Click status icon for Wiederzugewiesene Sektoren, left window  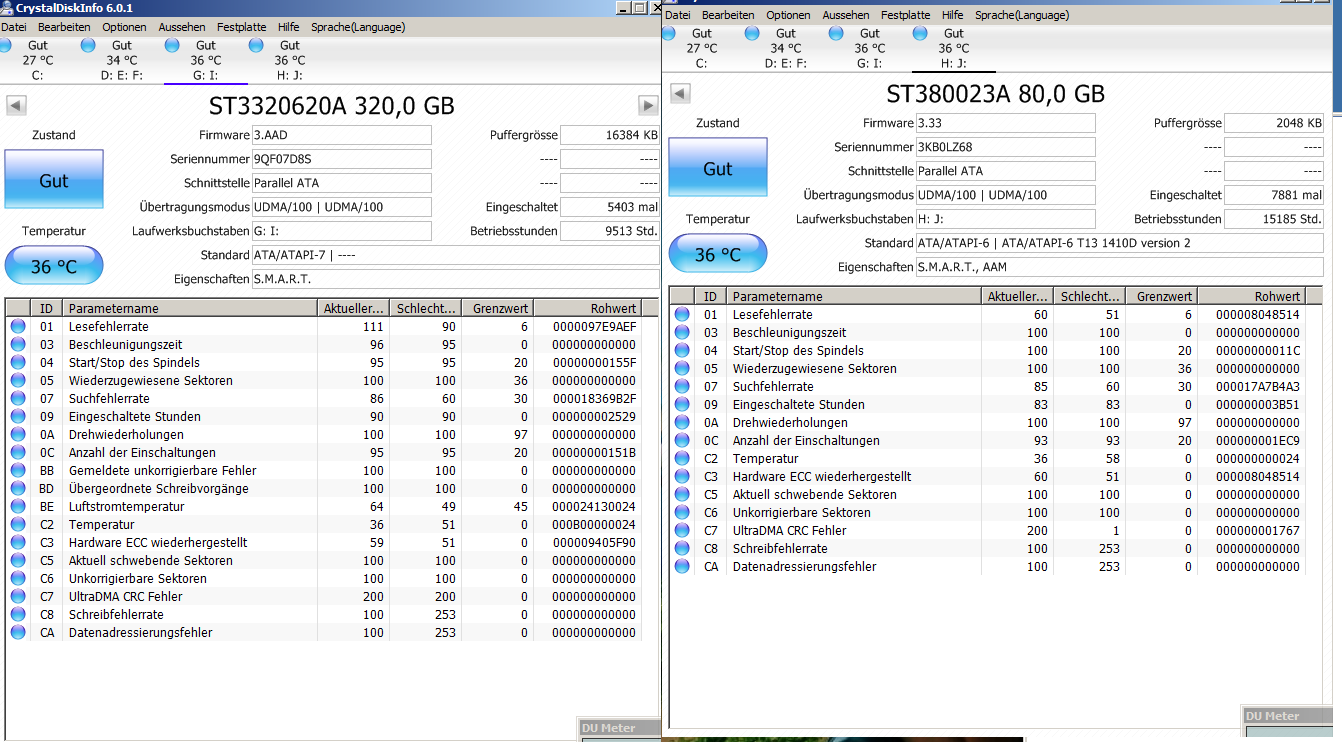click(x=18, y=380)
